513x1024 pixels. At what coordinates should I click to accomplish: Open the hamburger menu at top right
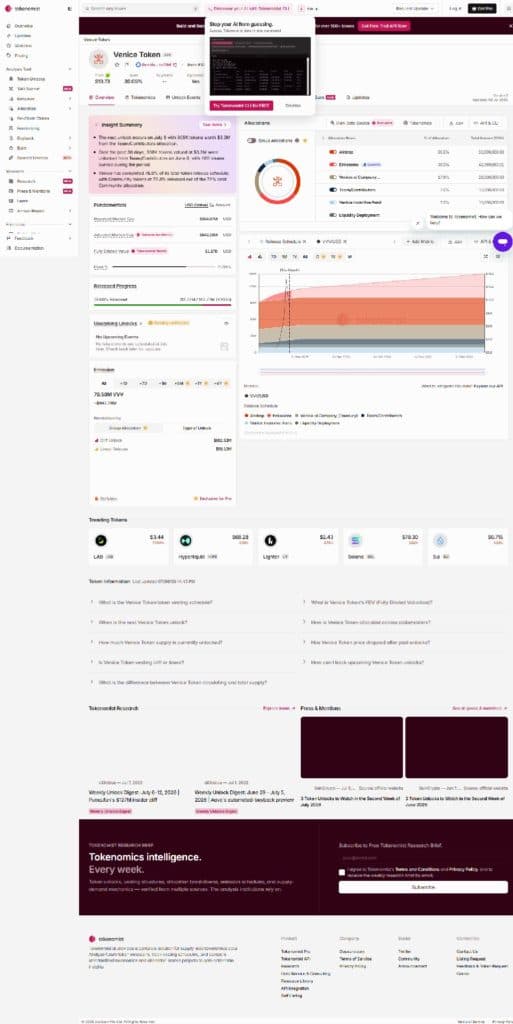pos(508,8)
